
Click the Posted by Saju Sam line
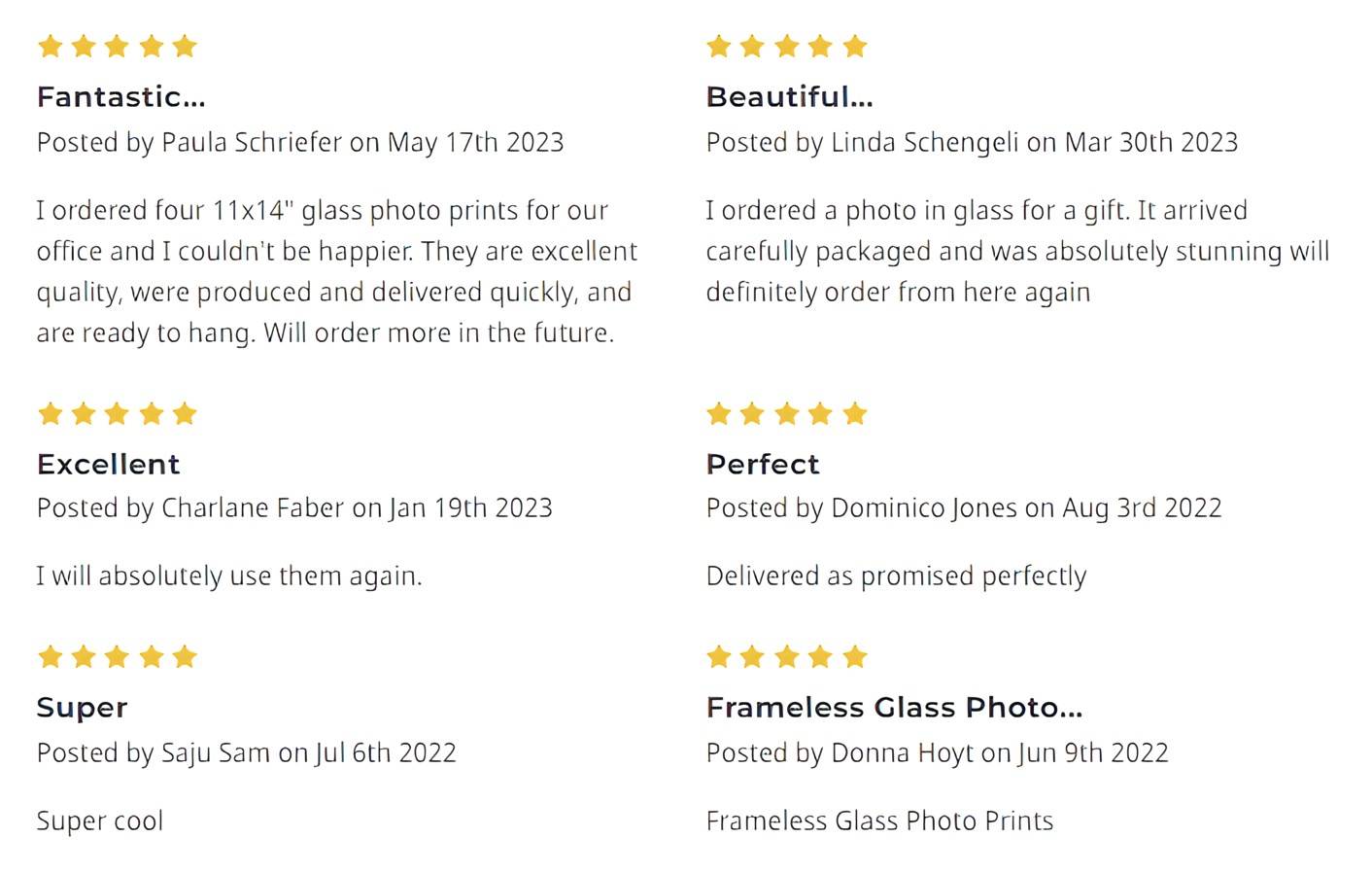(x=247, y=753)
